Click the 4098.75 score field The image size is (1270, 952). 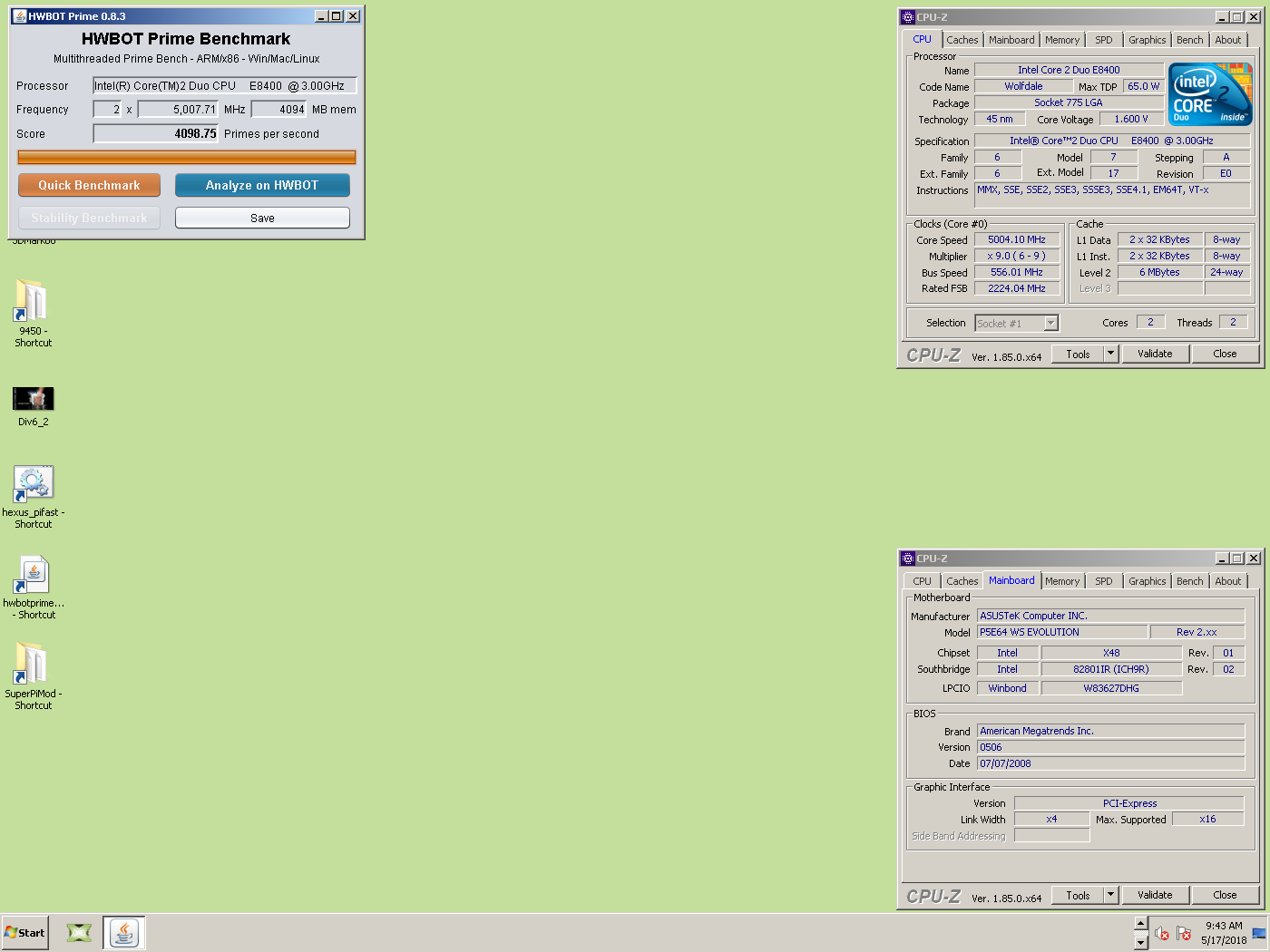click(x=156, y=134)
